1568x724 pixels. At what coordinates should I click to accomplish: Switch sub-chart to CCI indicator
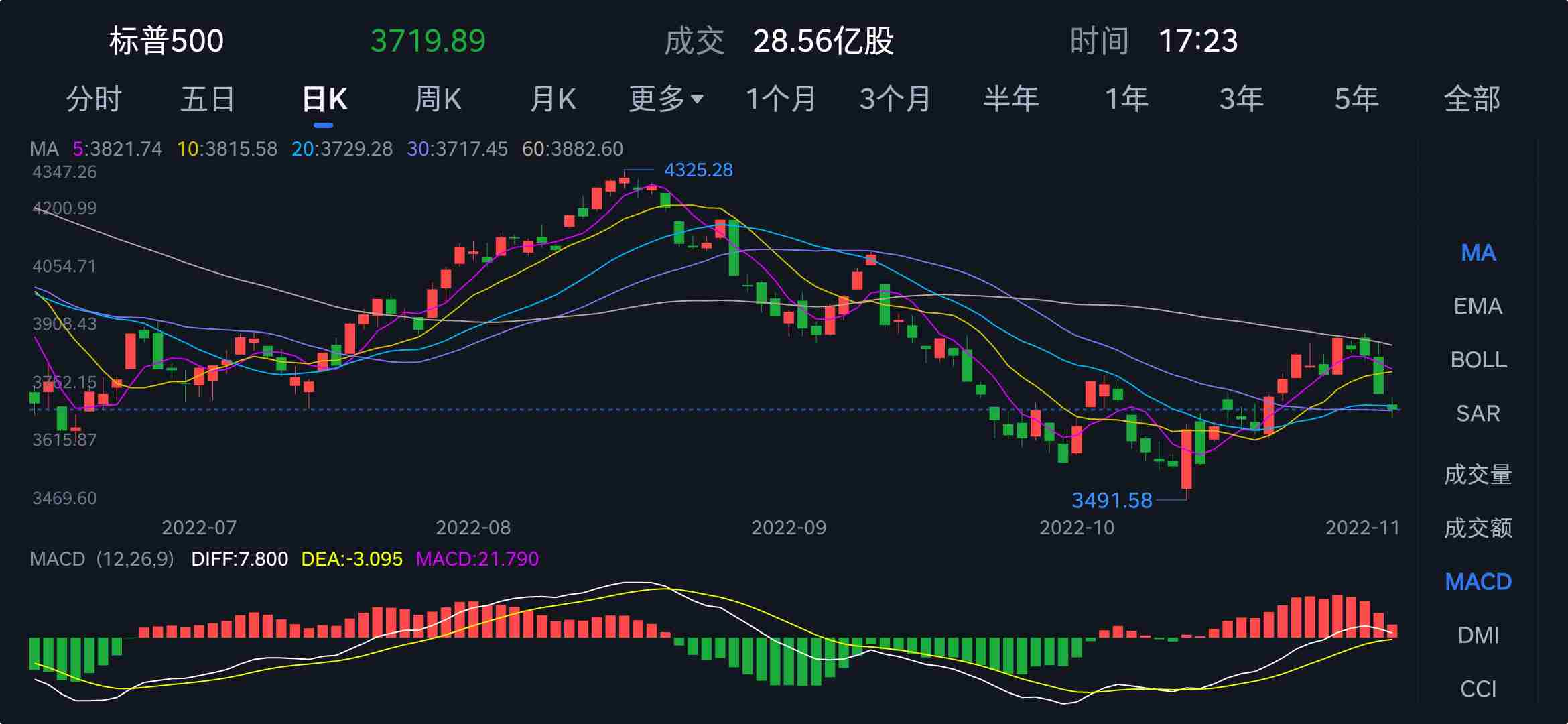1478,689
